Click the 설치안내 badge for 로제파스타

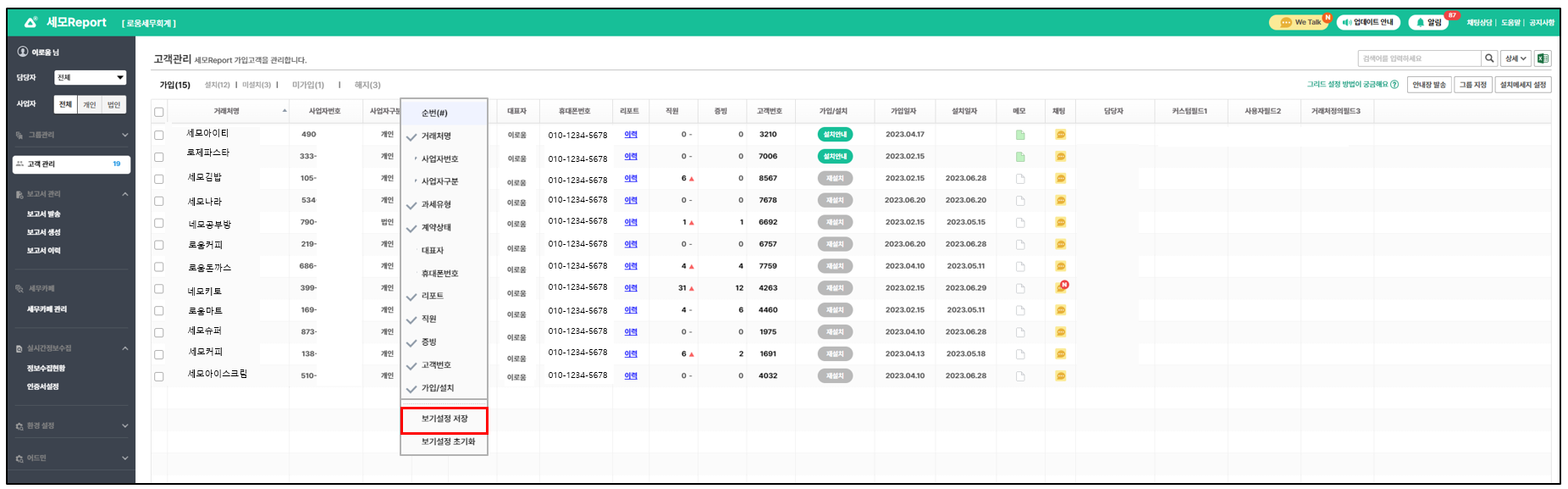click(835, 157)
